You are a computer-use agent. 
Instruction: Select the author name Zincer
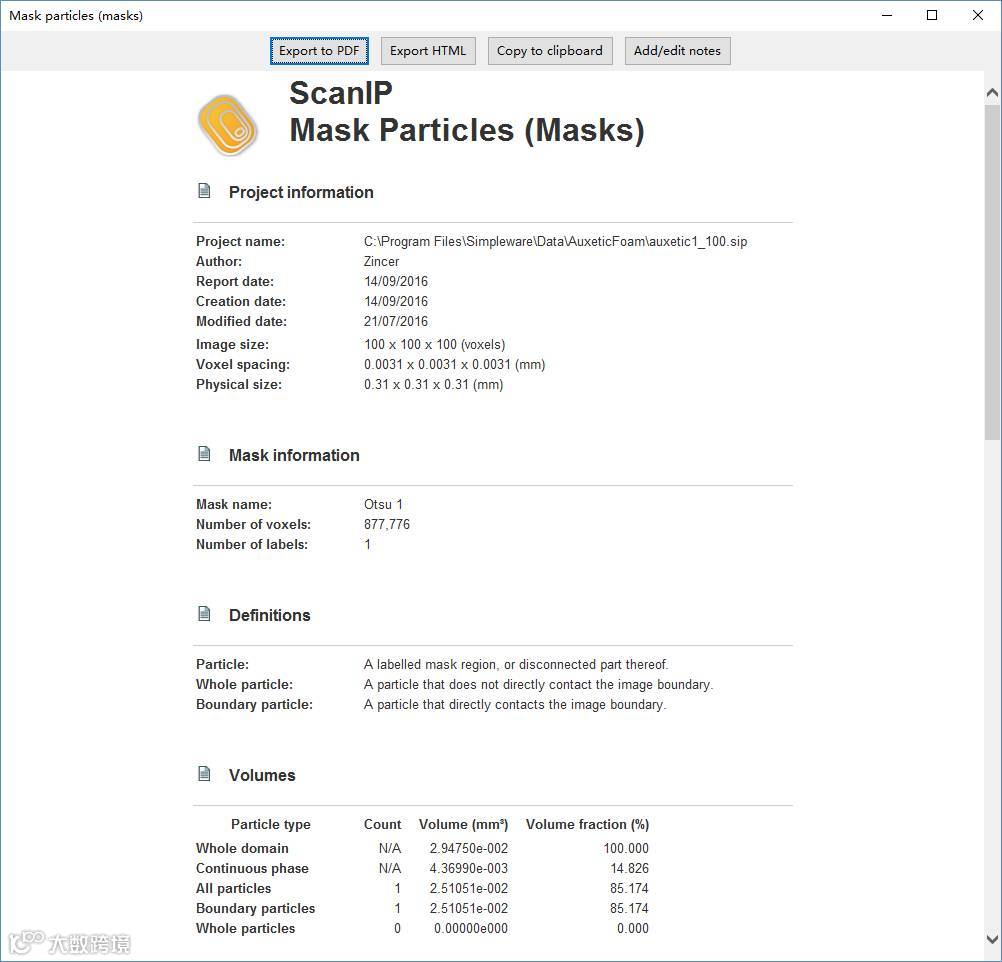[x=382, y=261]
